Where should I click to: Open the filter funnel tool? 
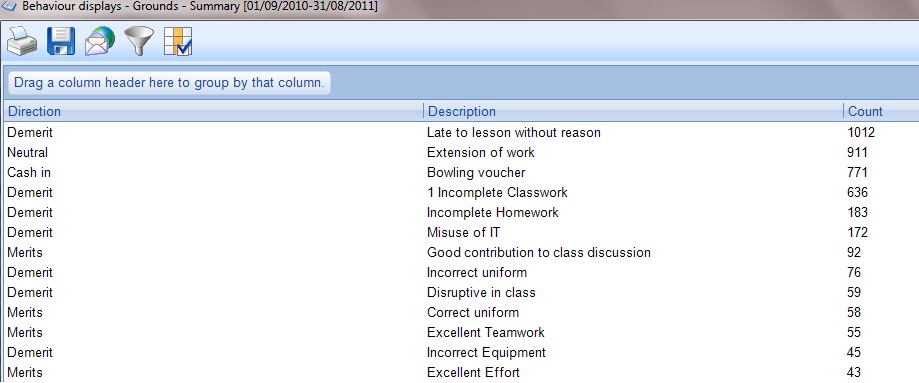(x=139, y=42)
